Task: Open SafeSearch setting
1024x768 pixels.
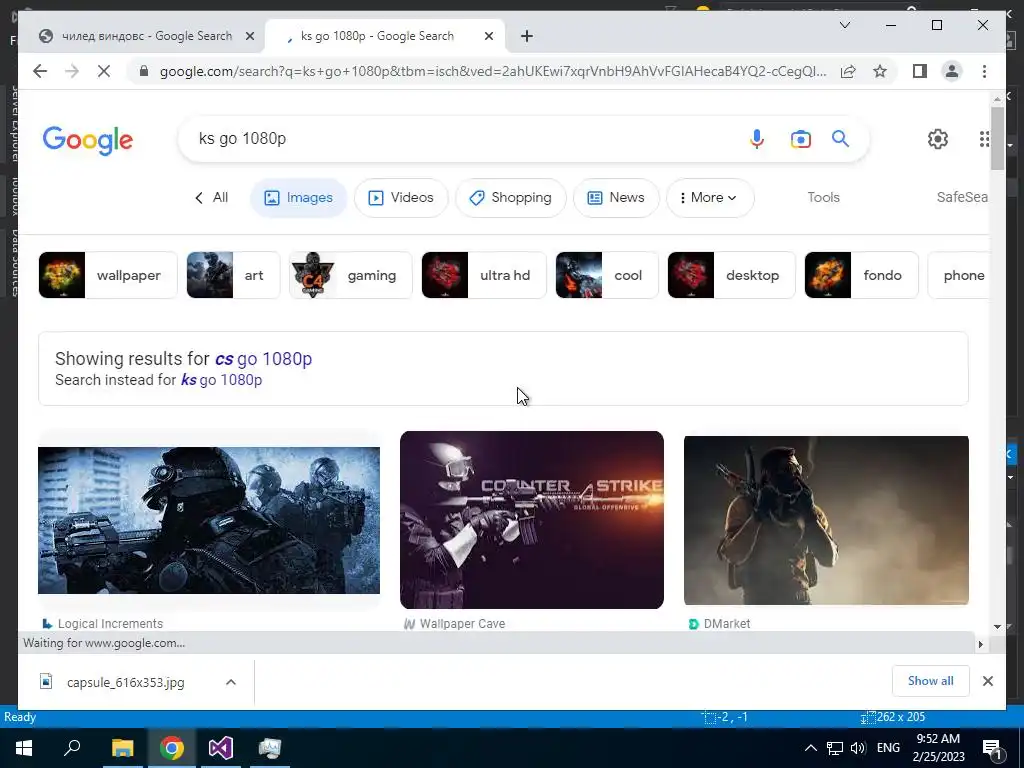Action: pos(961,197)
